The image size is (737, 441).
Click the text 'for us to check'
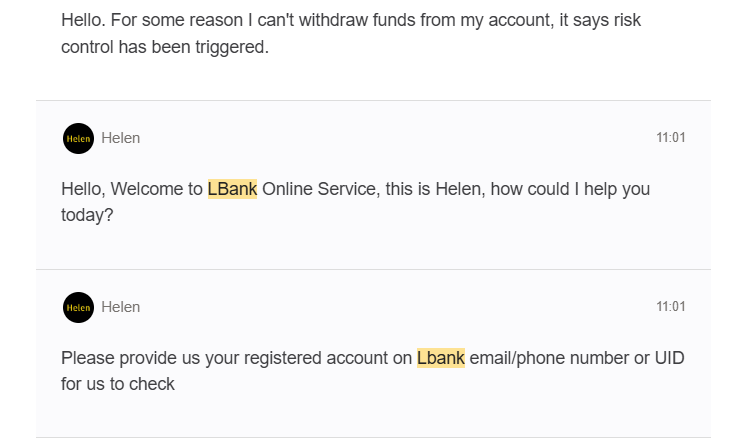click(x=118, y=384)
